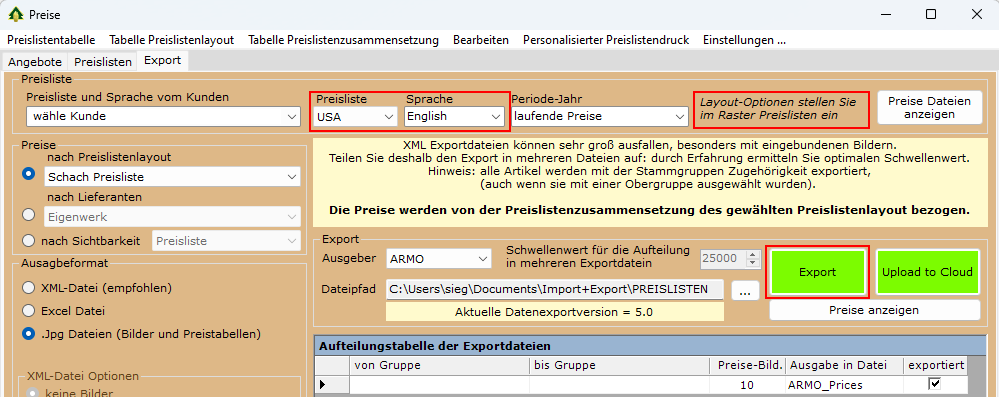Toggle the 'exportiert' checkbox in ARMO_Prices row
The image size is (999, 397).
tap(935, 384)
